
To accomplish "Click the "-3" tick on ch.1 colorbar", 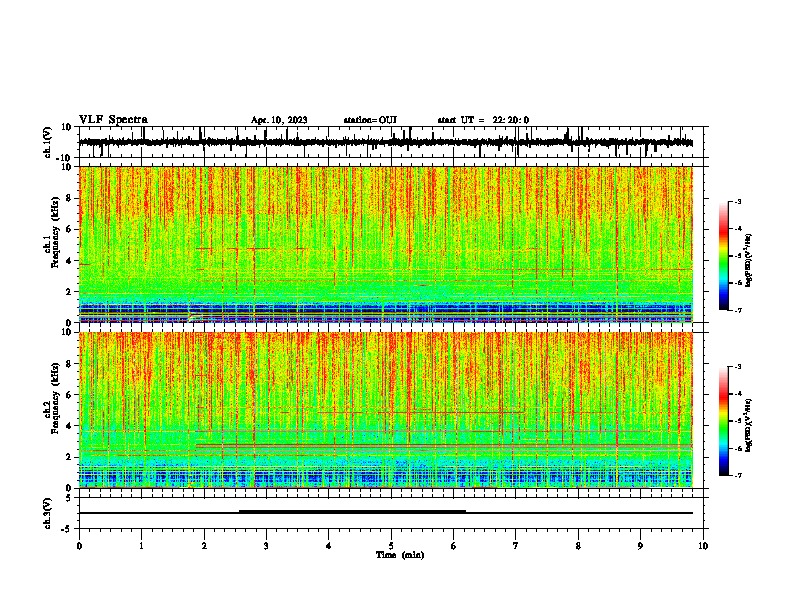I will tap(737, 201).
